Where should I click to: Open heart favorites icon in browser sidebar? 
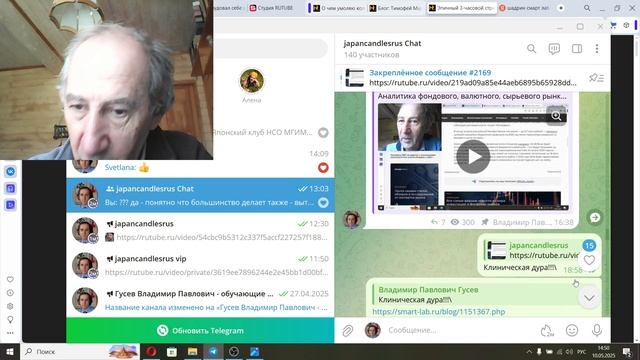[x=10, y=280]
